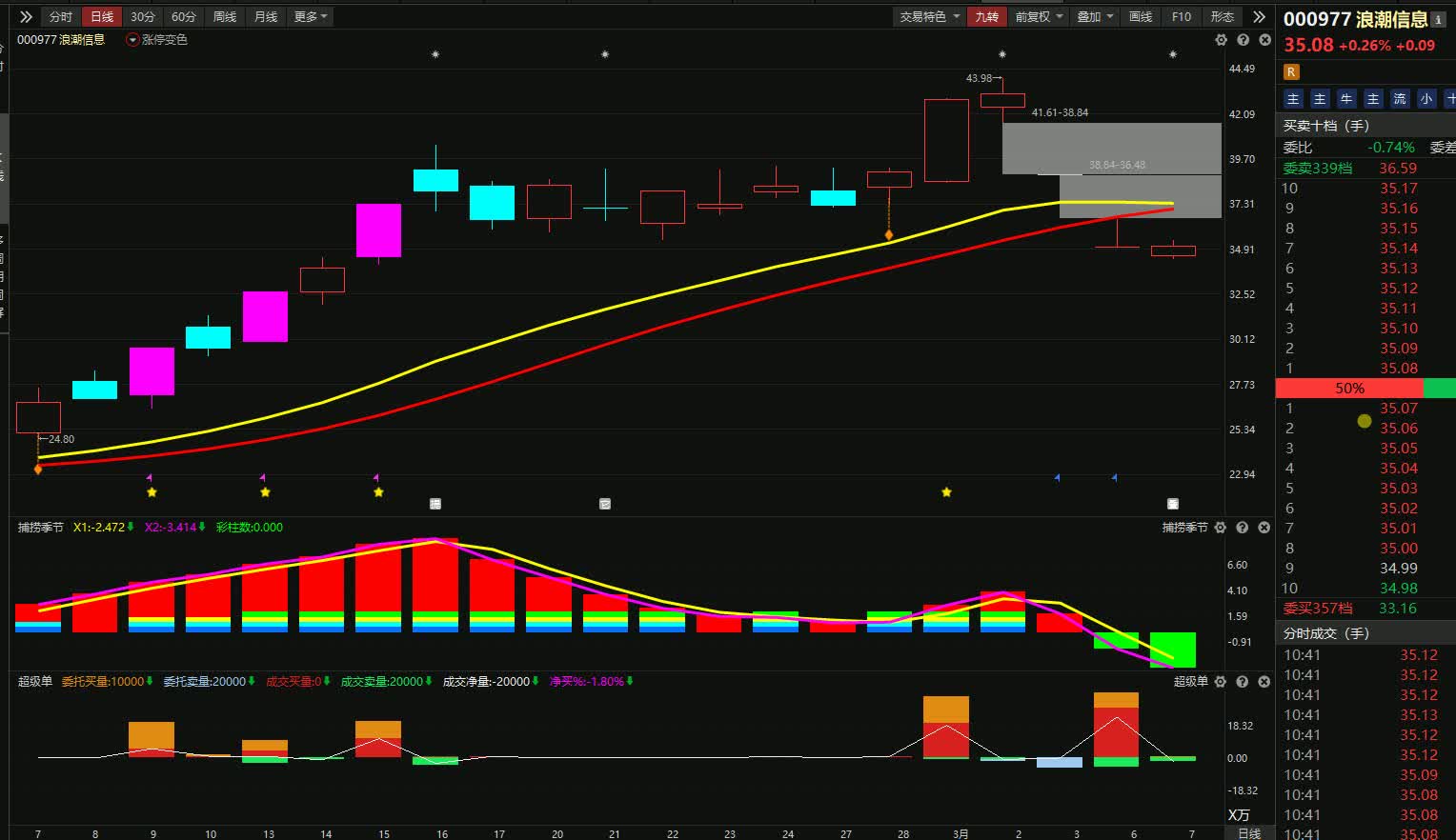Screen dimensions: 1456x840
Task: Click the orange diamond marker at 24.80 low
Action: 38,469
